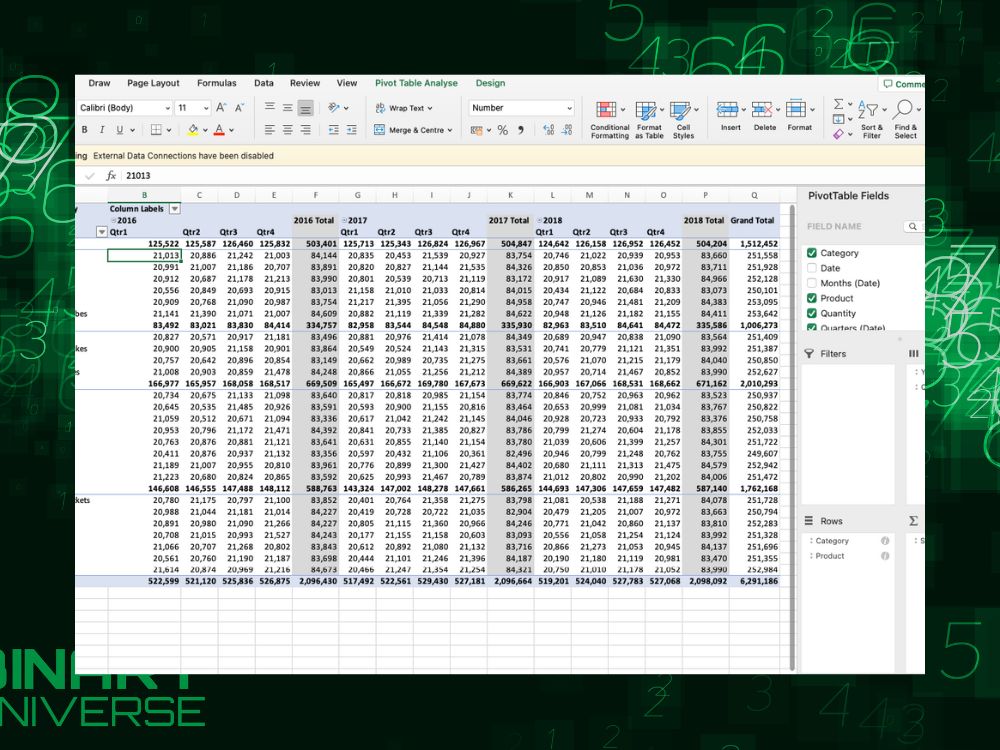Click the Format cells icon
Viewport: 1000px width, 750px height.
(x=795, y=110)
